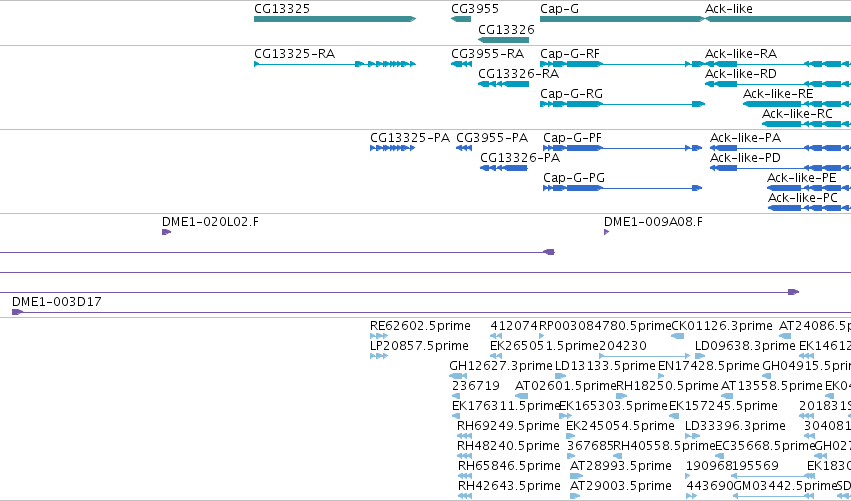851x501 pixels.
Task: Click the Ack-like-RA transcript label
Action: click(741, 54)
